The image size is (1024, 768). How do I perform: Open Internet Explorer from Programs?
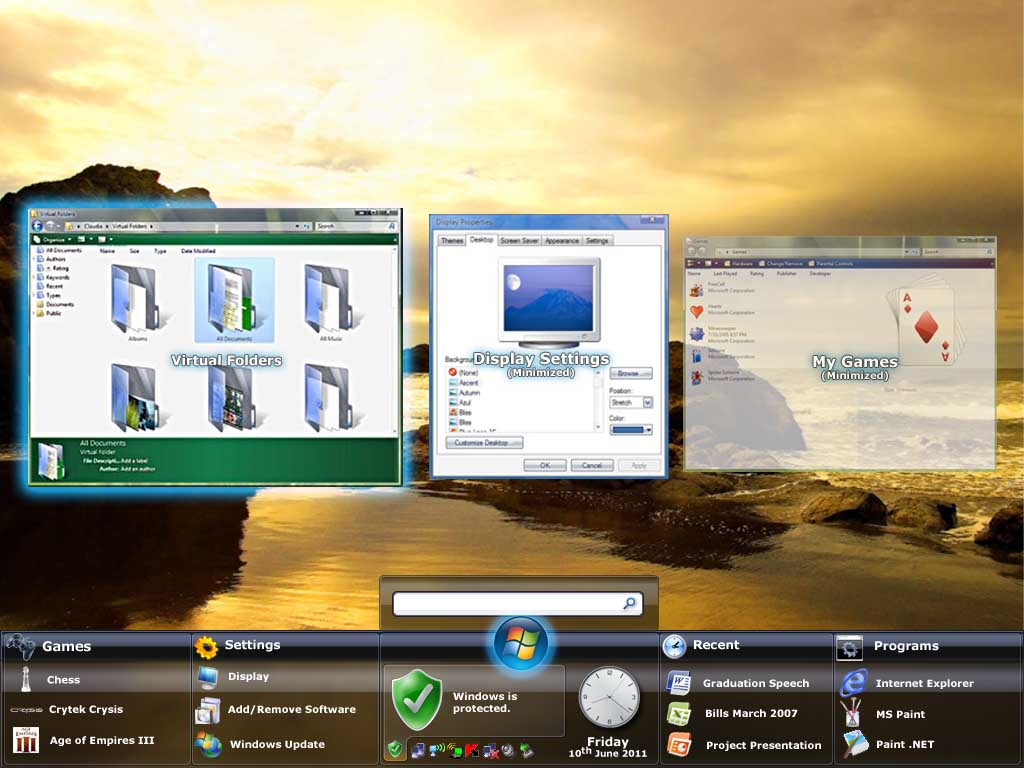pos(923,684)
